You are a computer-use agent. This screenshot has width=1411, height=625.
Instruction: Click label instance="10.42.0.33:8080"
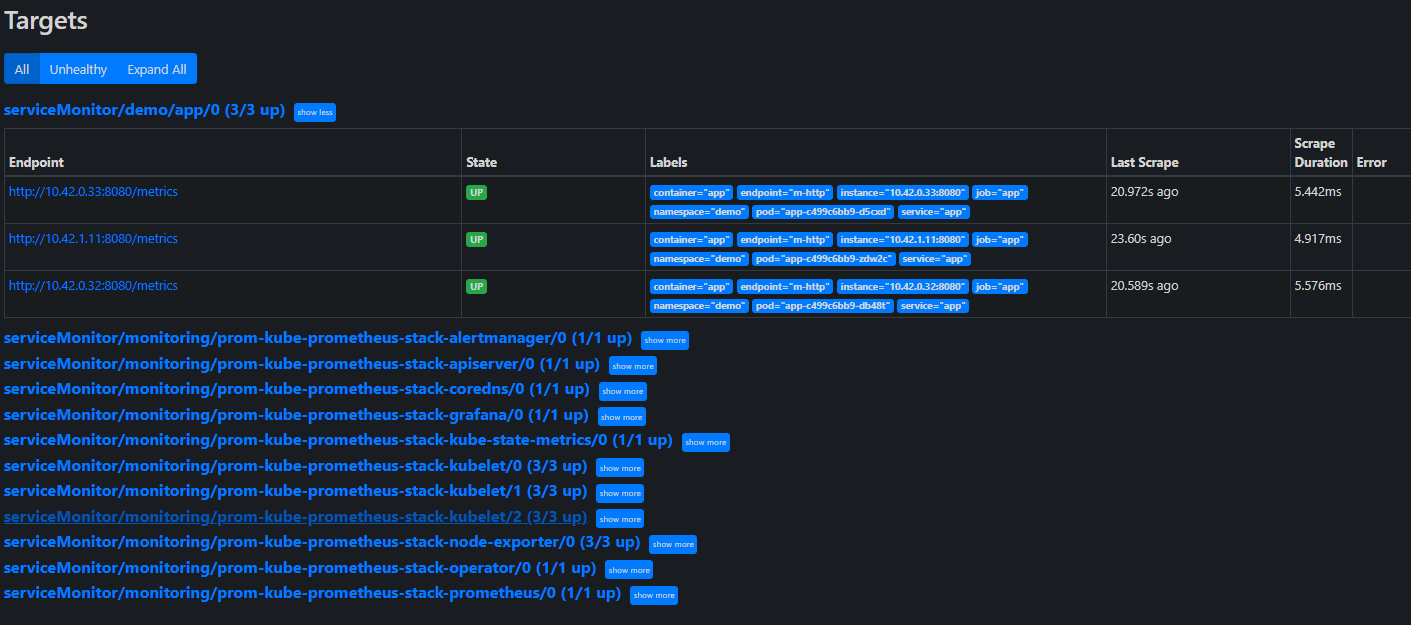pos(902,192)
